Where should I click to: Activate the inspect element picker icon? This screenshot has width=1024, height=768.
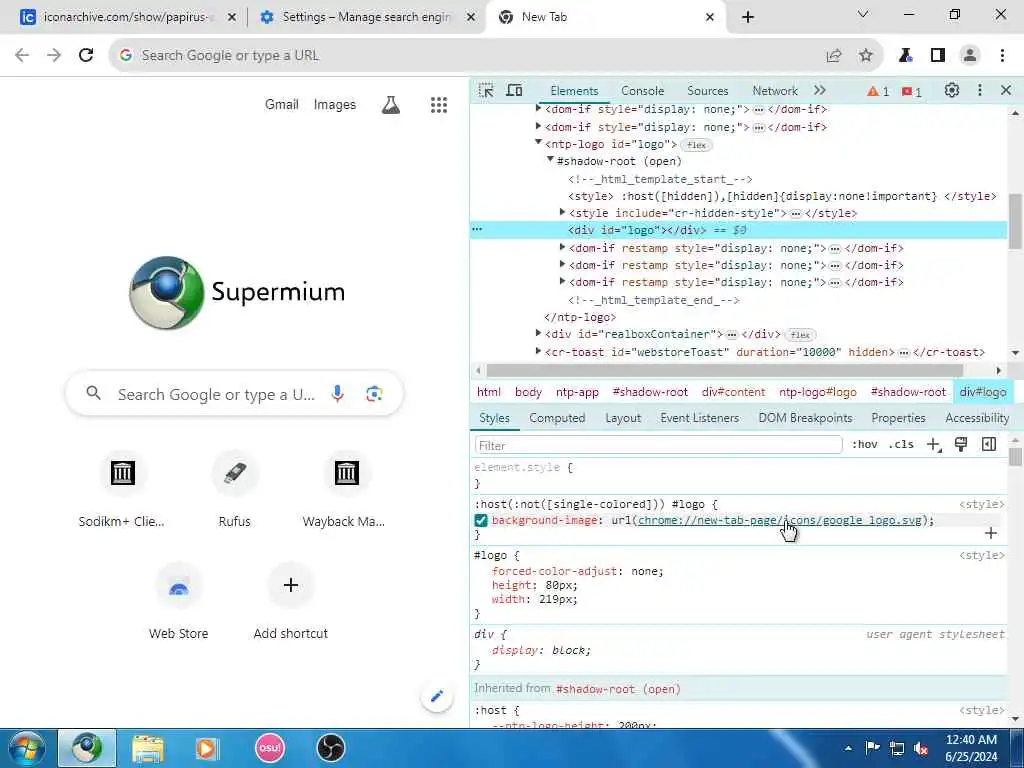[486, 91]
